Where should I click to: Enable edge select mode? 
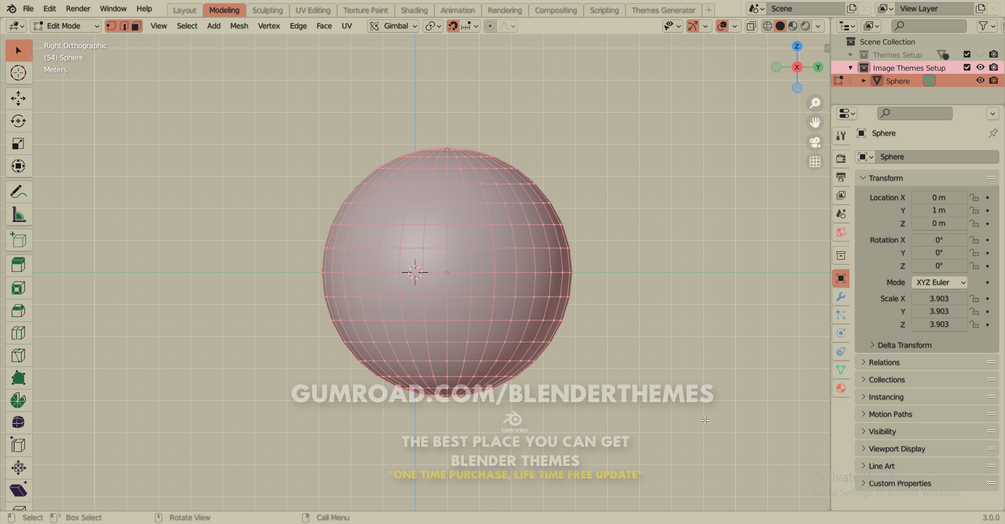click(x=124, y=26)
